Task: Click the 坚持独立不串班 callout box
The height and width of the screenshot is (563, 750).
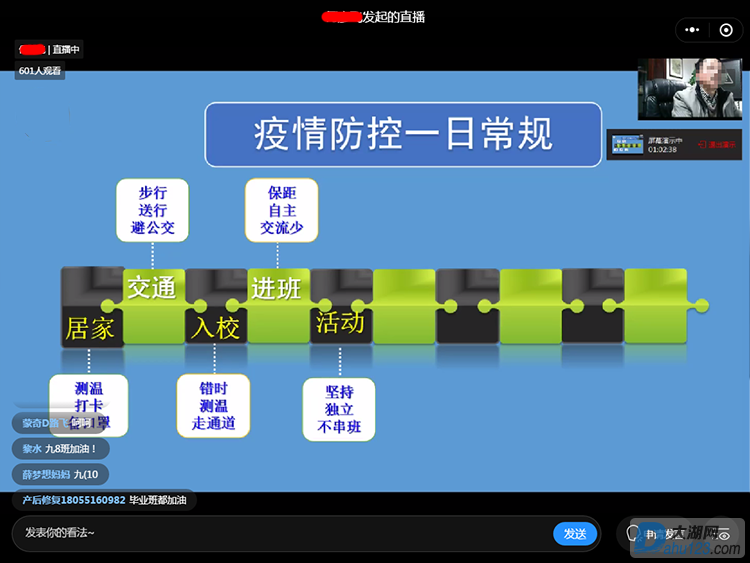Action: [x=339, y=409]
